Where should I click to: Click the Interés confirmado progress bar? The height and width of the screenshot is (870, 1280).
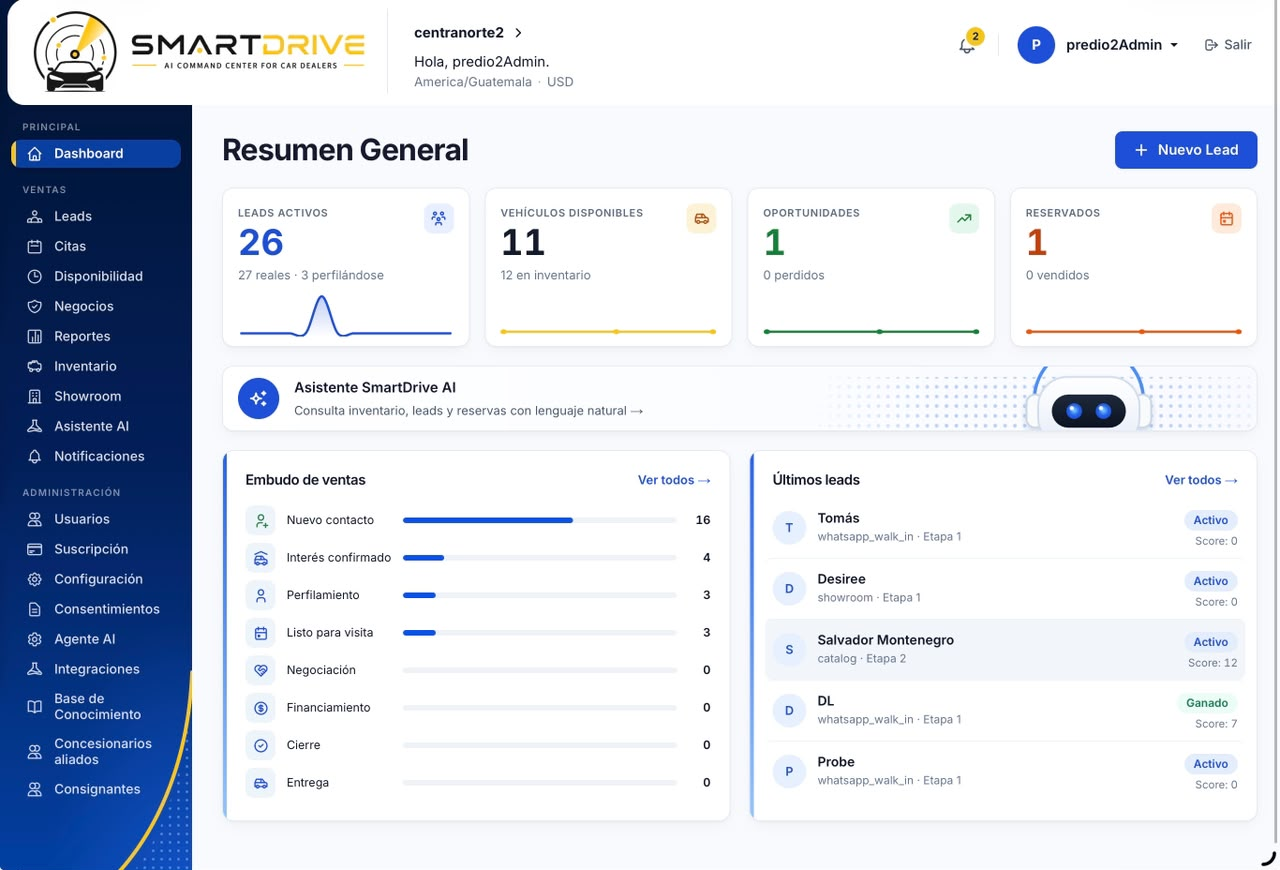click(x=540, y=558)
